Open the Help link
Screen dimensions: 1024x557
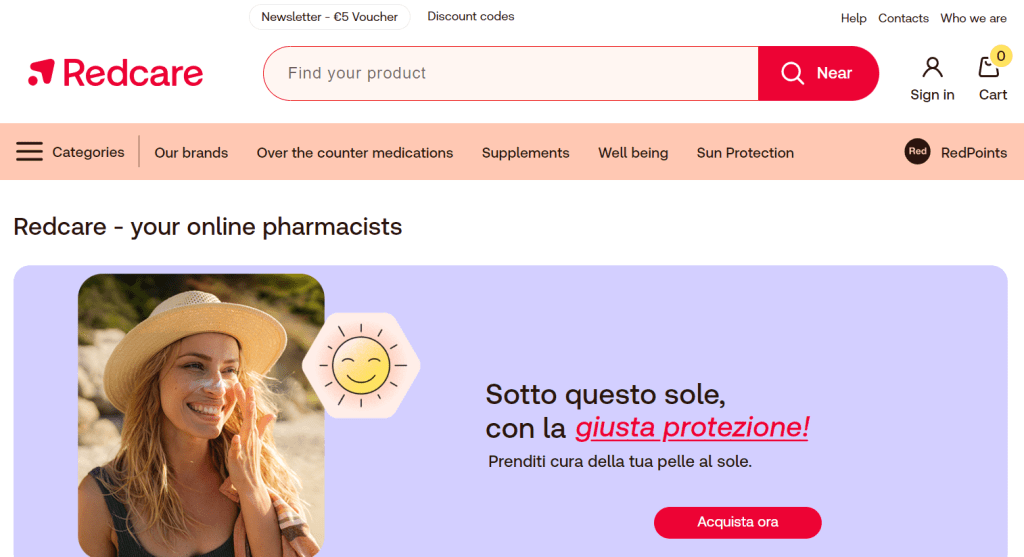click(853, 18)
